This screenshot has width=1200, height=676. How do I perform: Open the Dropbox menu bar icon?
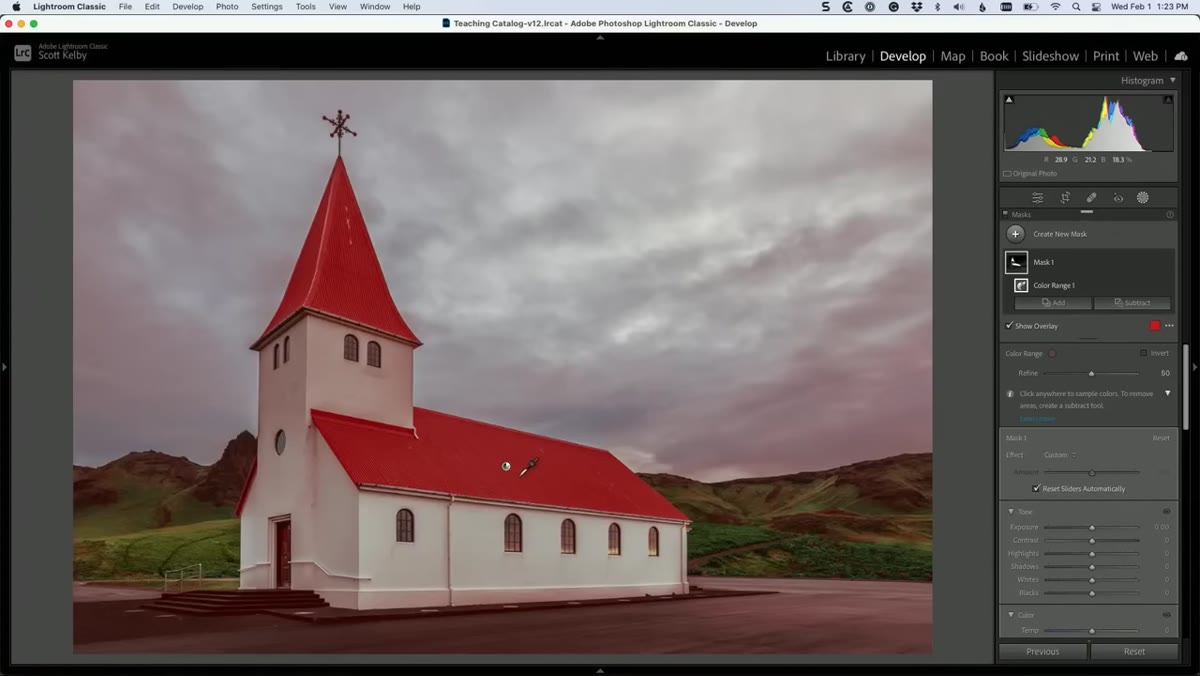coord(915,7)
